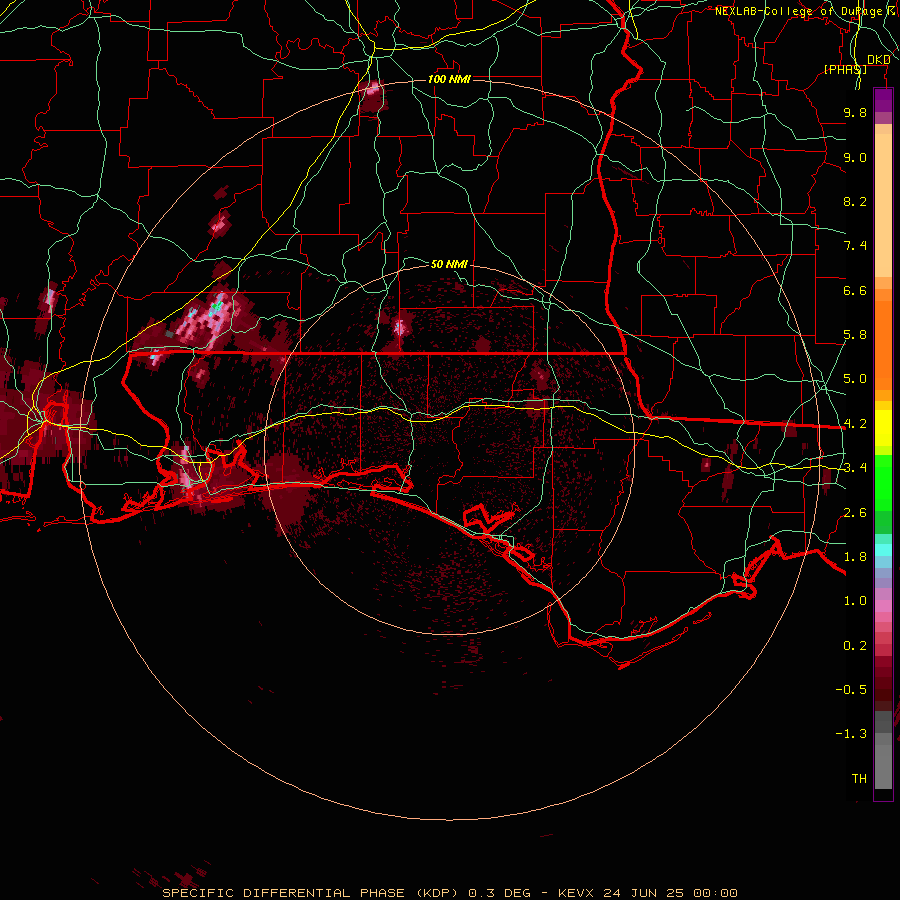Click the 4.2 scale value
The image size is (900, 900).
[x=855, y=424]
